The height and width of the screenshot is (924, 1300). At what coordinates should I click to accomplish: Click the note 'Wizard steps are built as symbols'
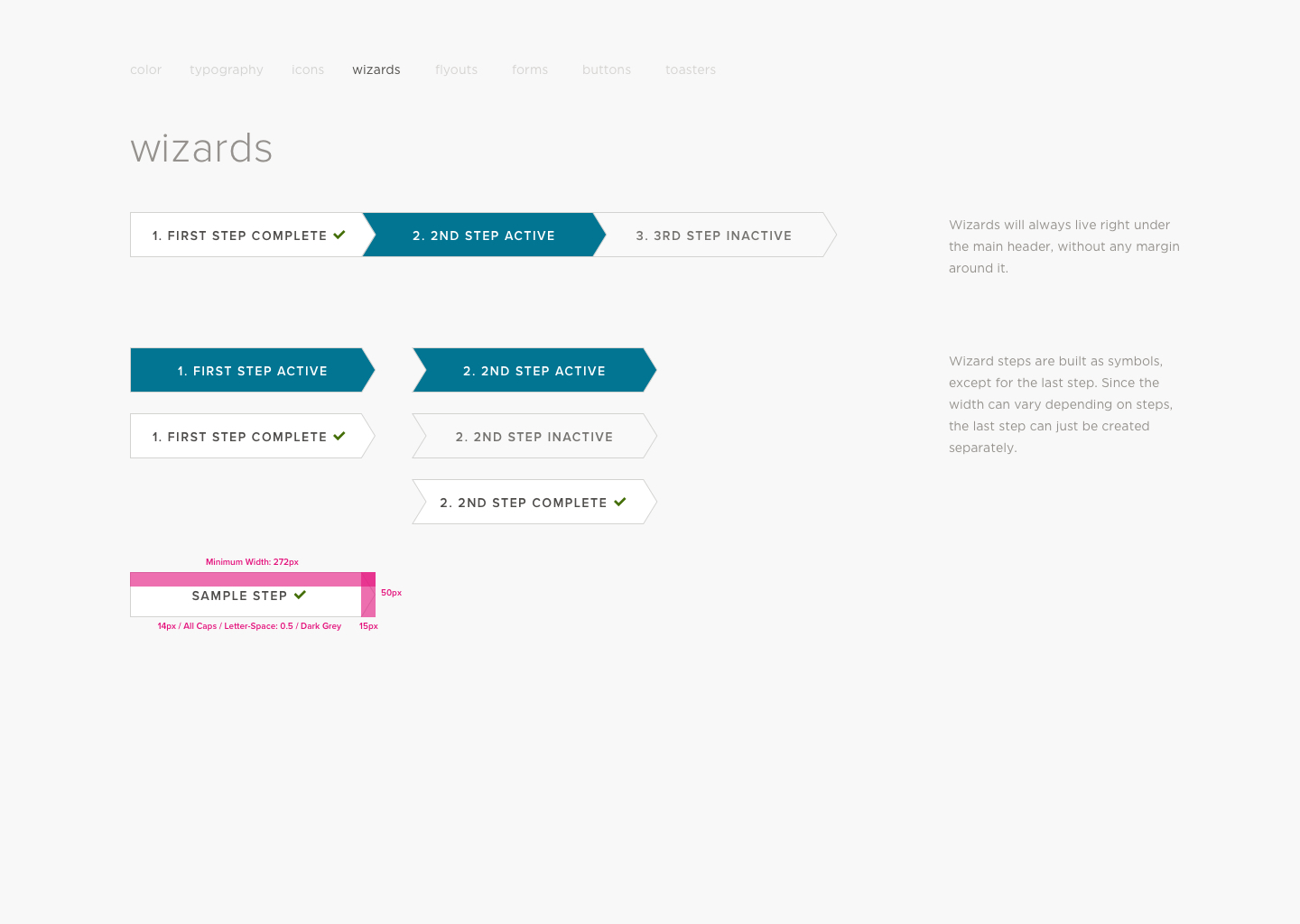point(1061,404)
